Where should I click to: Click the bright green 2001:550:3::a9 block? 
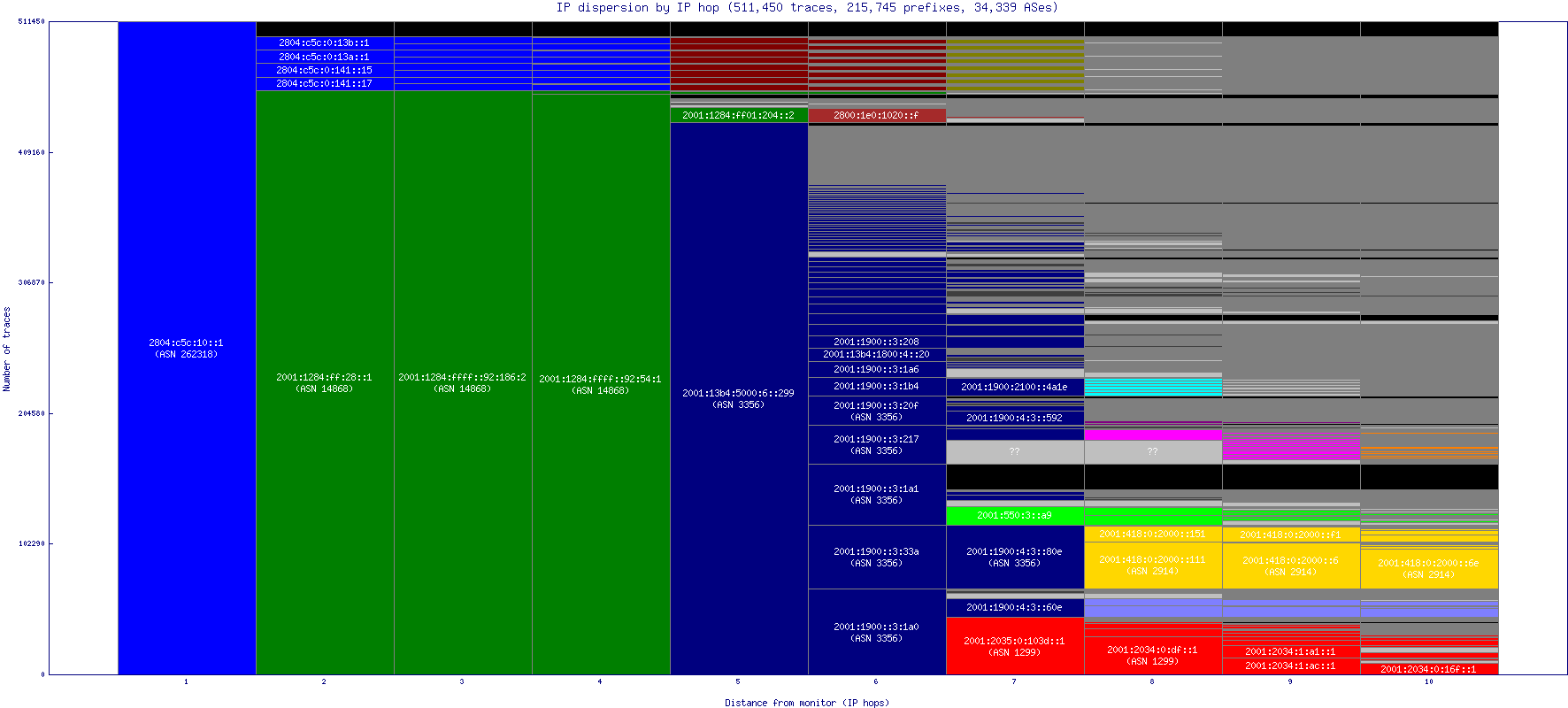1015,515
